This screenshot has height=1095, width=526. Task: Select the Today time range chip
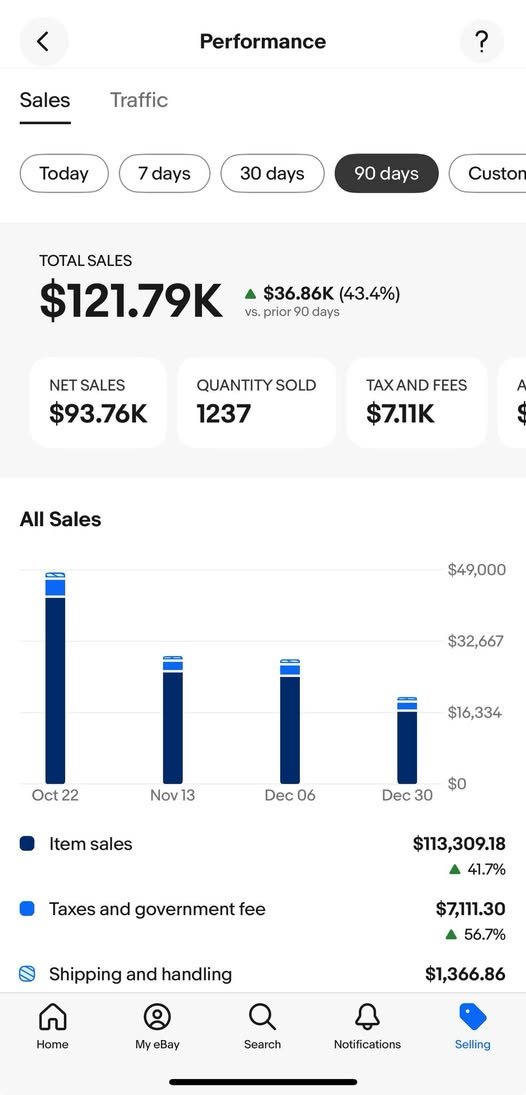[x=64, y=173]
